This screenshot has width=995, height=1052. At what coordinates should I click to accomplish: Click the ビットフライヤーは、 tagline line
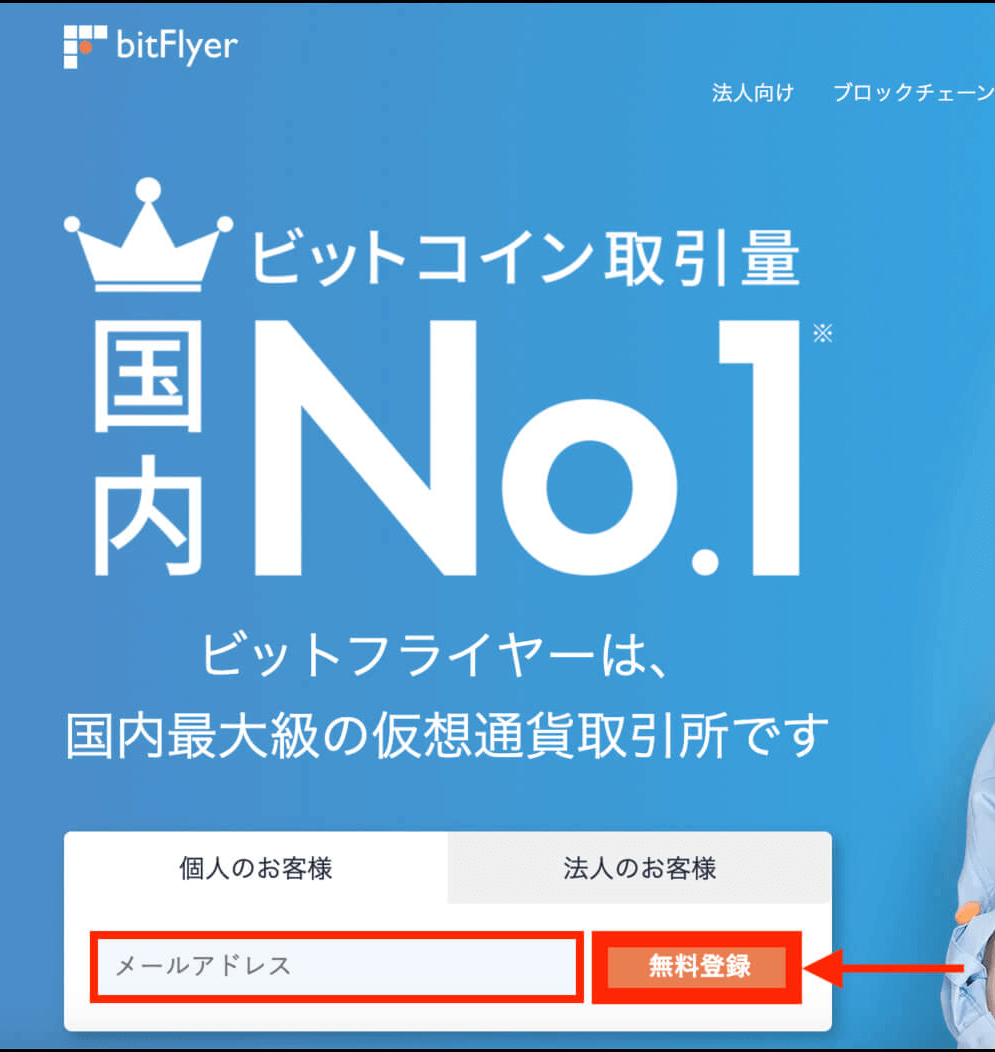(x=434, y=655)
